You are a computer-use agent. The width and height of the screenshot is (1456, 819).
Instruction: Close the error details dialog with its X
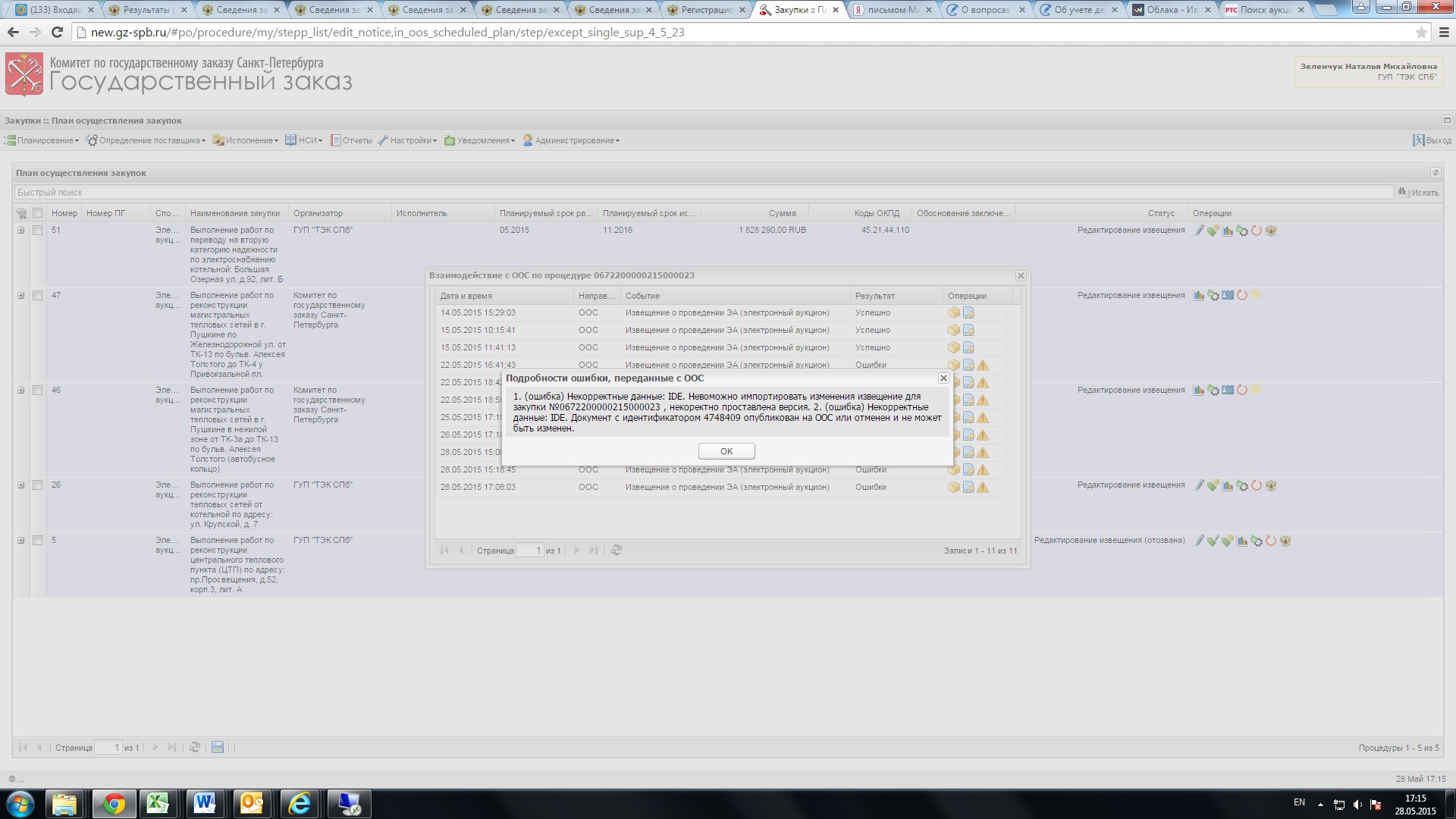[943, 378]
